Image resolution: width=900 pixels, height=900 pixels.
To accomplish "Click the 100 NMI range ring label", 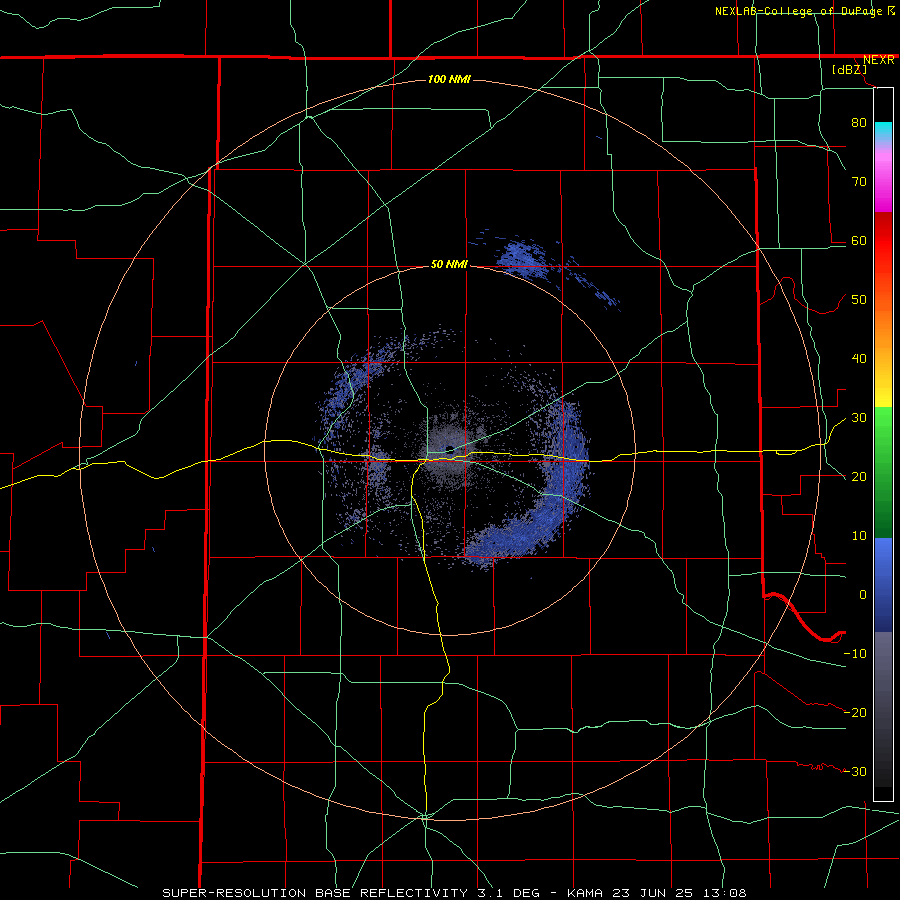I will coord(449,79).
